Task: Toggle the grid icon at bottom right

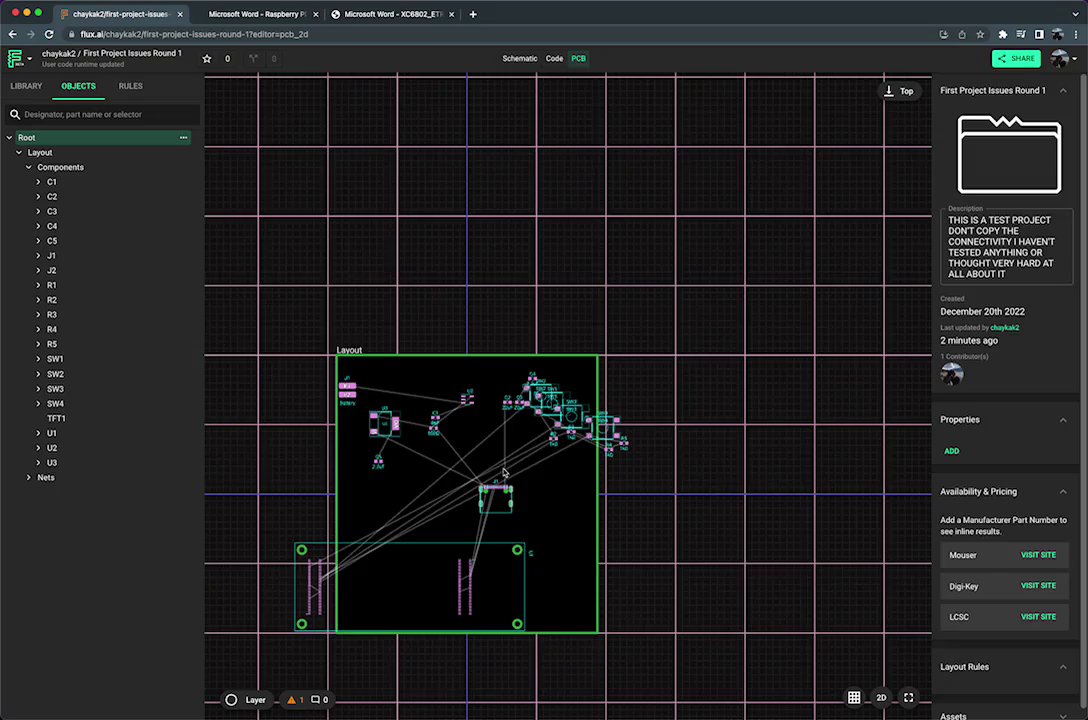Action: point(854,697)
